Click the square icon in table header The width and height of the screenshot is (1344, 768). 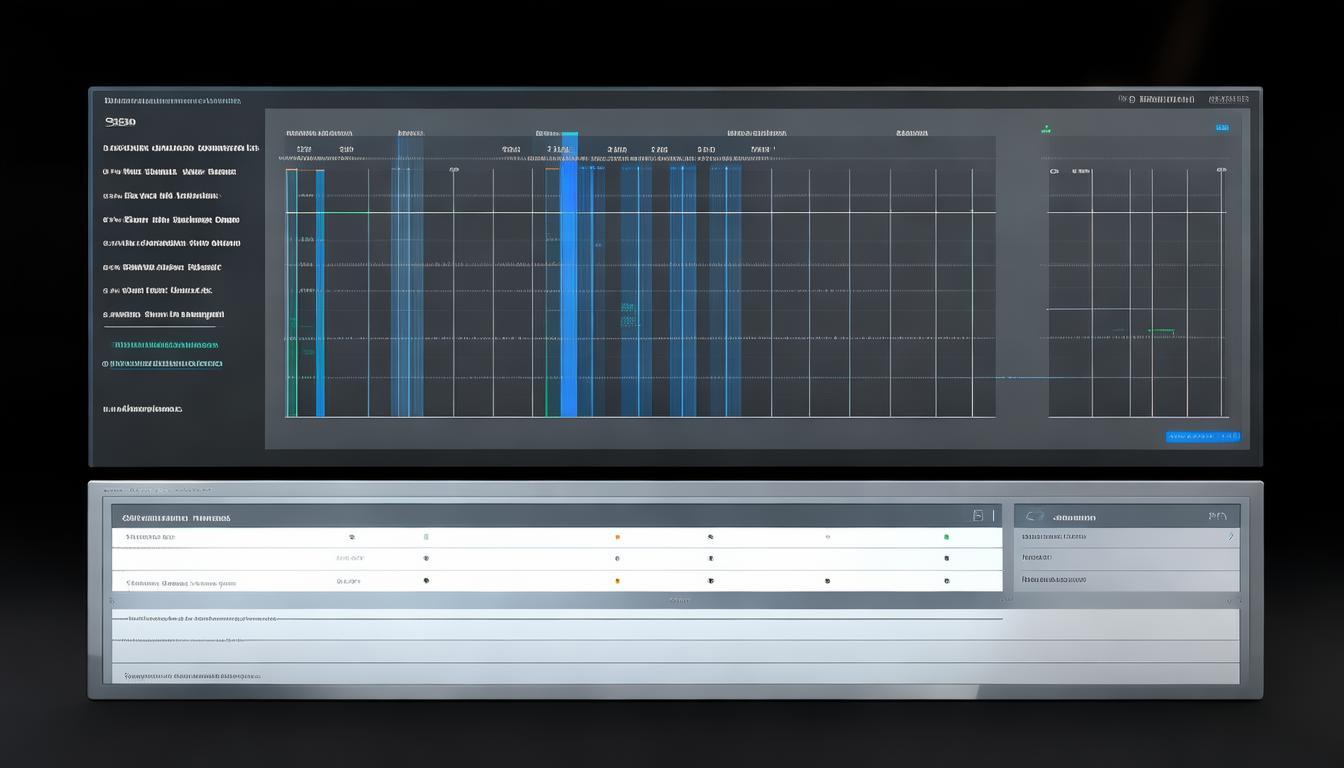[x=978, y=516]
